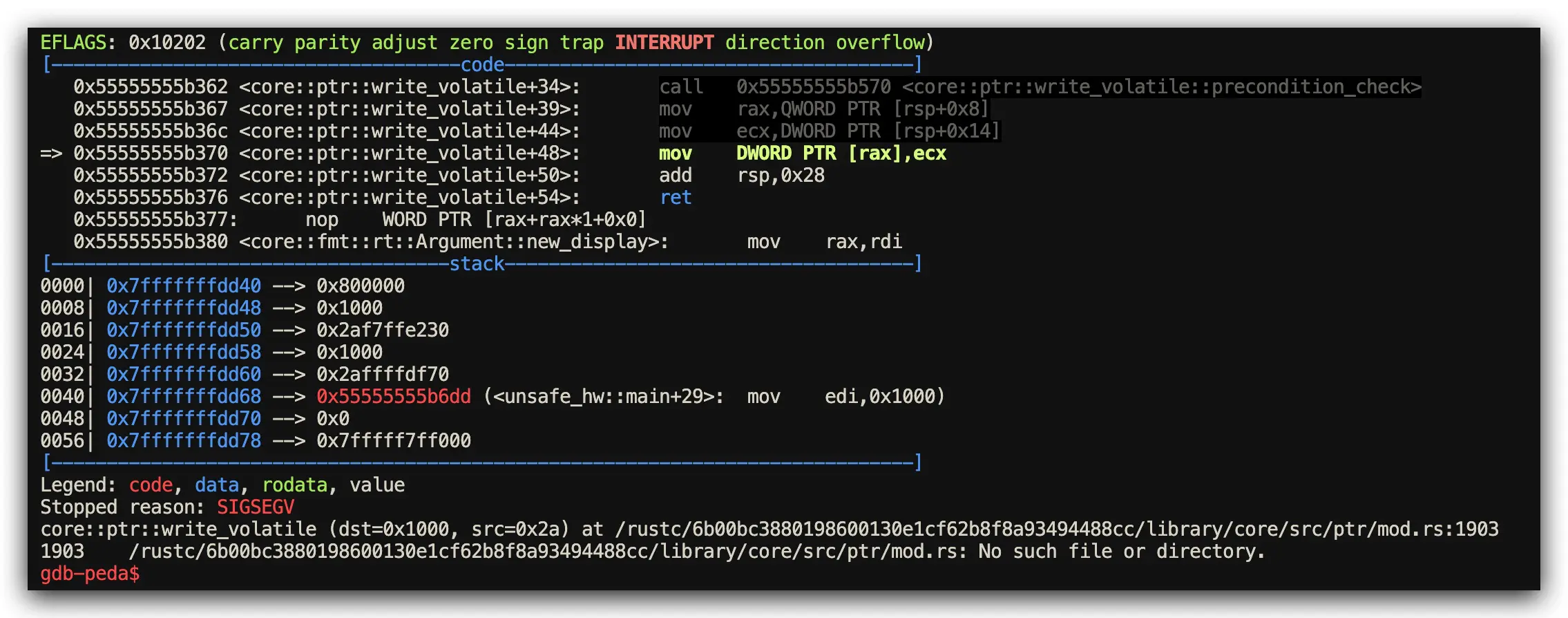Viewport: 1568px width, 618px height.
Task: Click address 0x55555555b362 in code listing
Action: 151,87
